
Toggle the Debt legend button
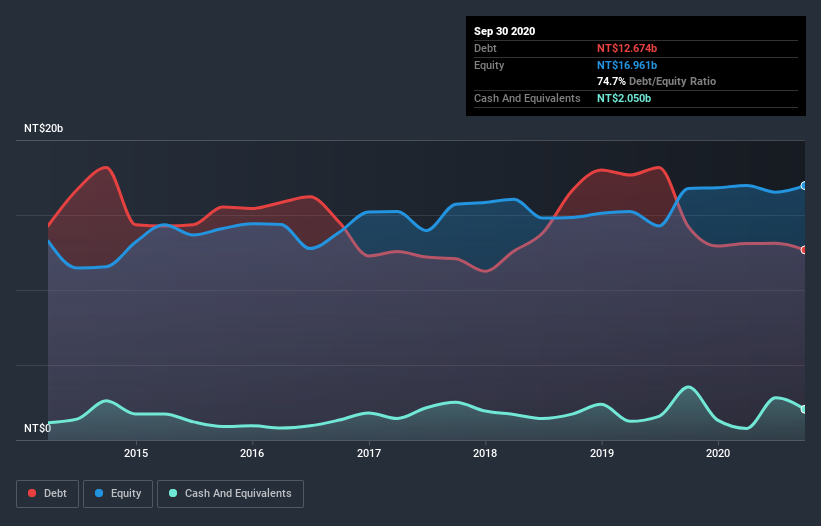pyautogui.click(x=47, y=494)
